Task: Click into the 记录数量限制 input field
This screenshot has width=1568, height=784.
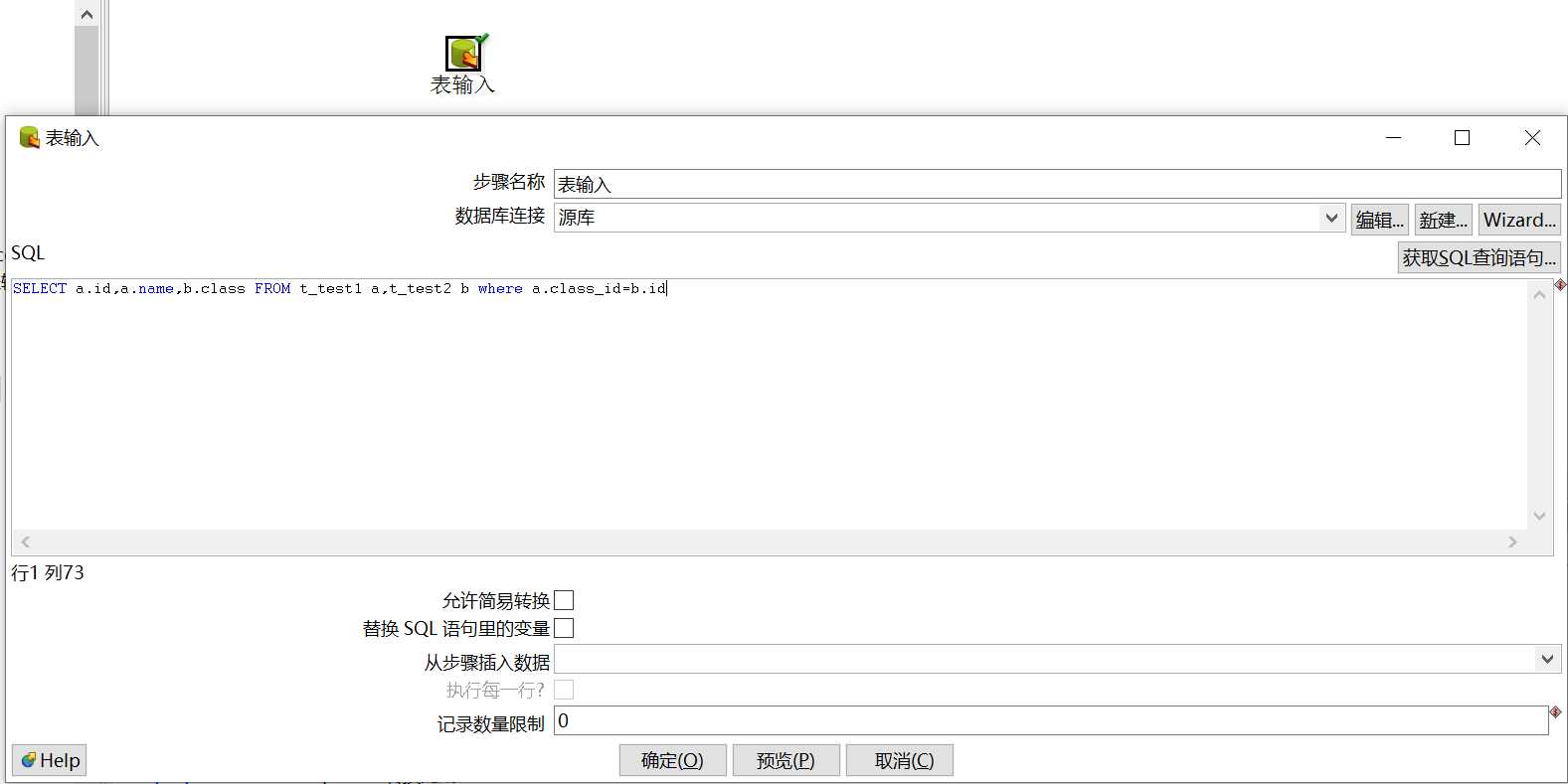Action: (x=1051, y=720)
